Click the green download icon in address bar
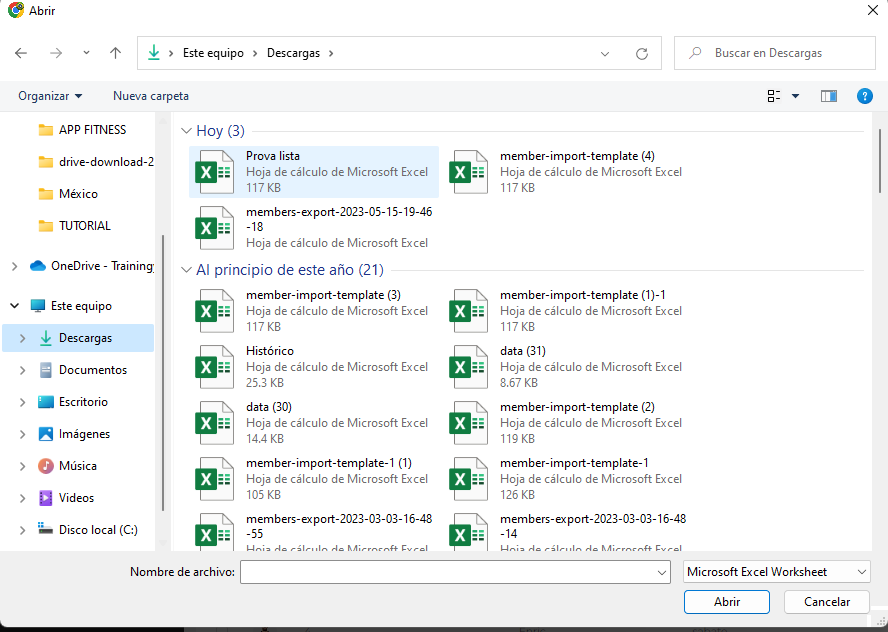This screenshot has height=632, width=888. pos(153,53)
